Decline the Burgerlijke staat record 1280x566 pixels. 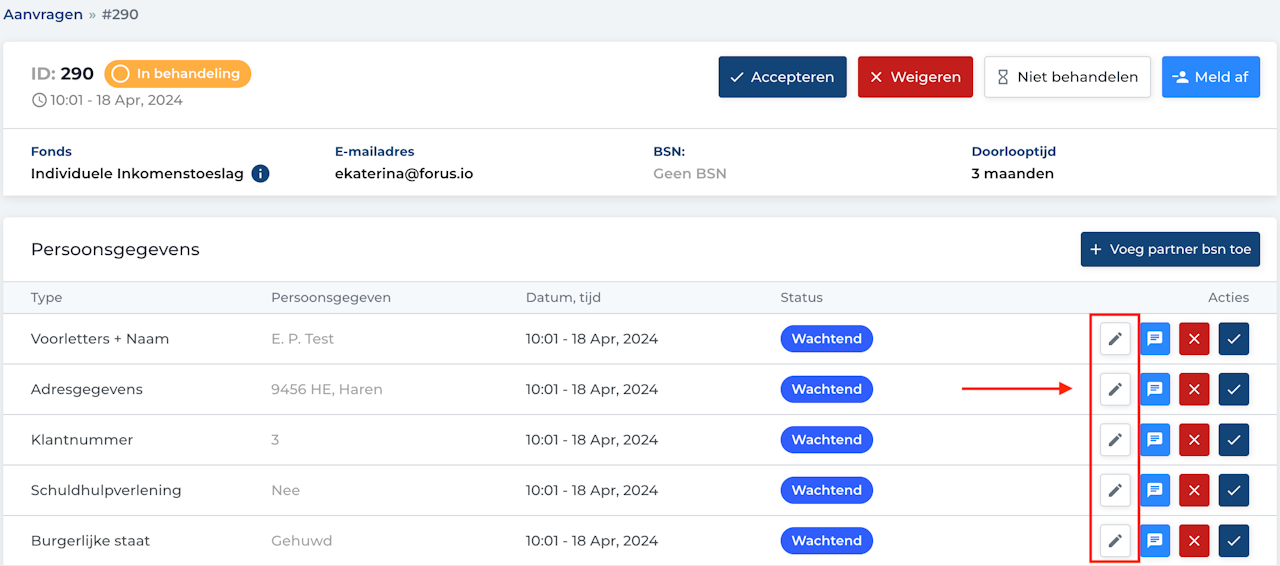click(1194, 541)
